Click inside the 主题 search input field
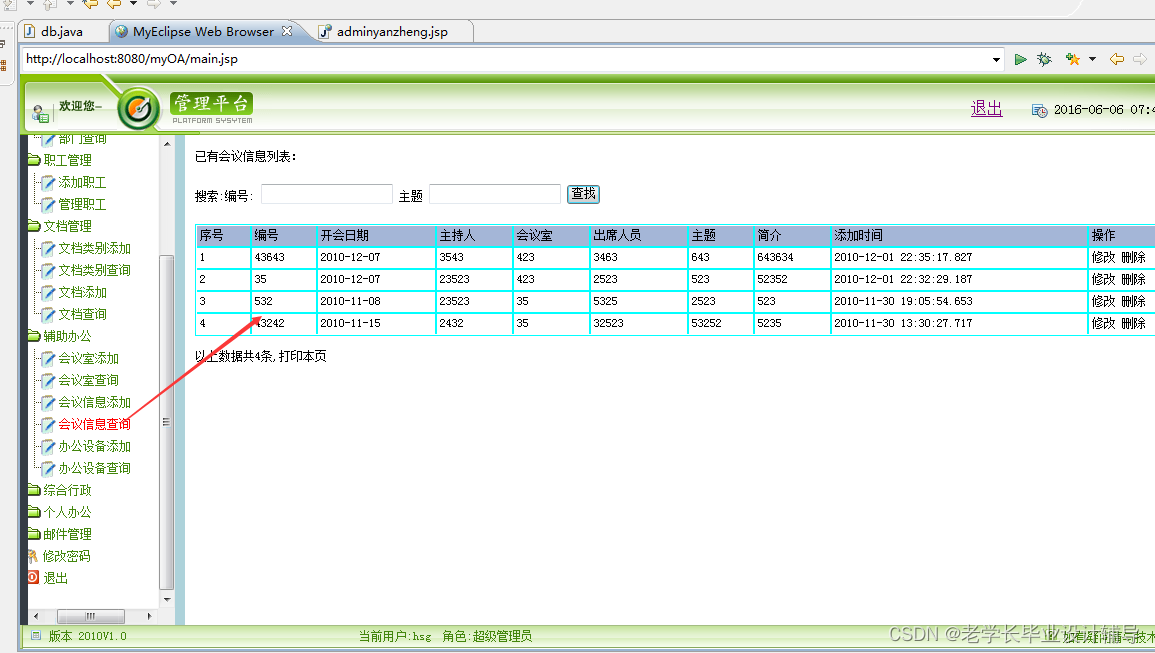Viewport: 1155px width, 653px height. tap(494, 193)
